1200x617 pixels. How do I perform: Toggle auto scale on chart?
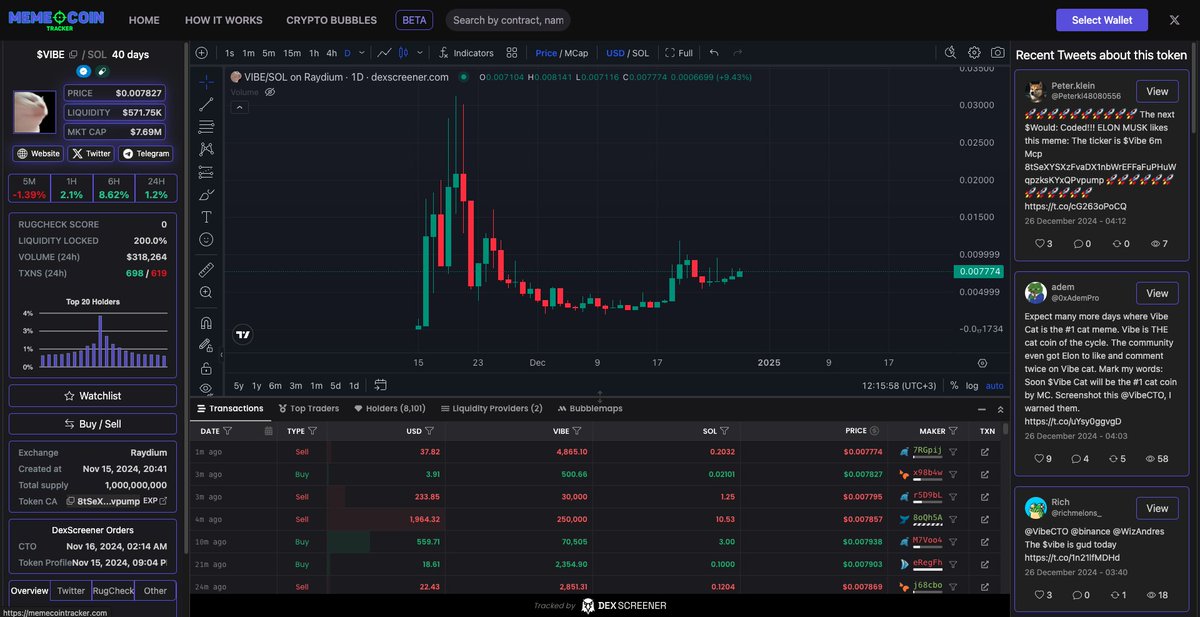coord(994,386)
